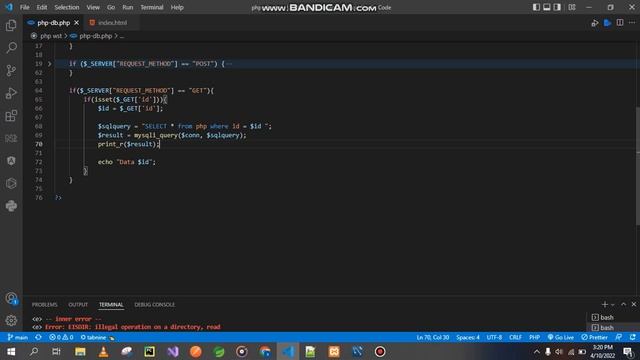Maximize the panel with up chevron
The image size is (640, 360).
[623, 304]
